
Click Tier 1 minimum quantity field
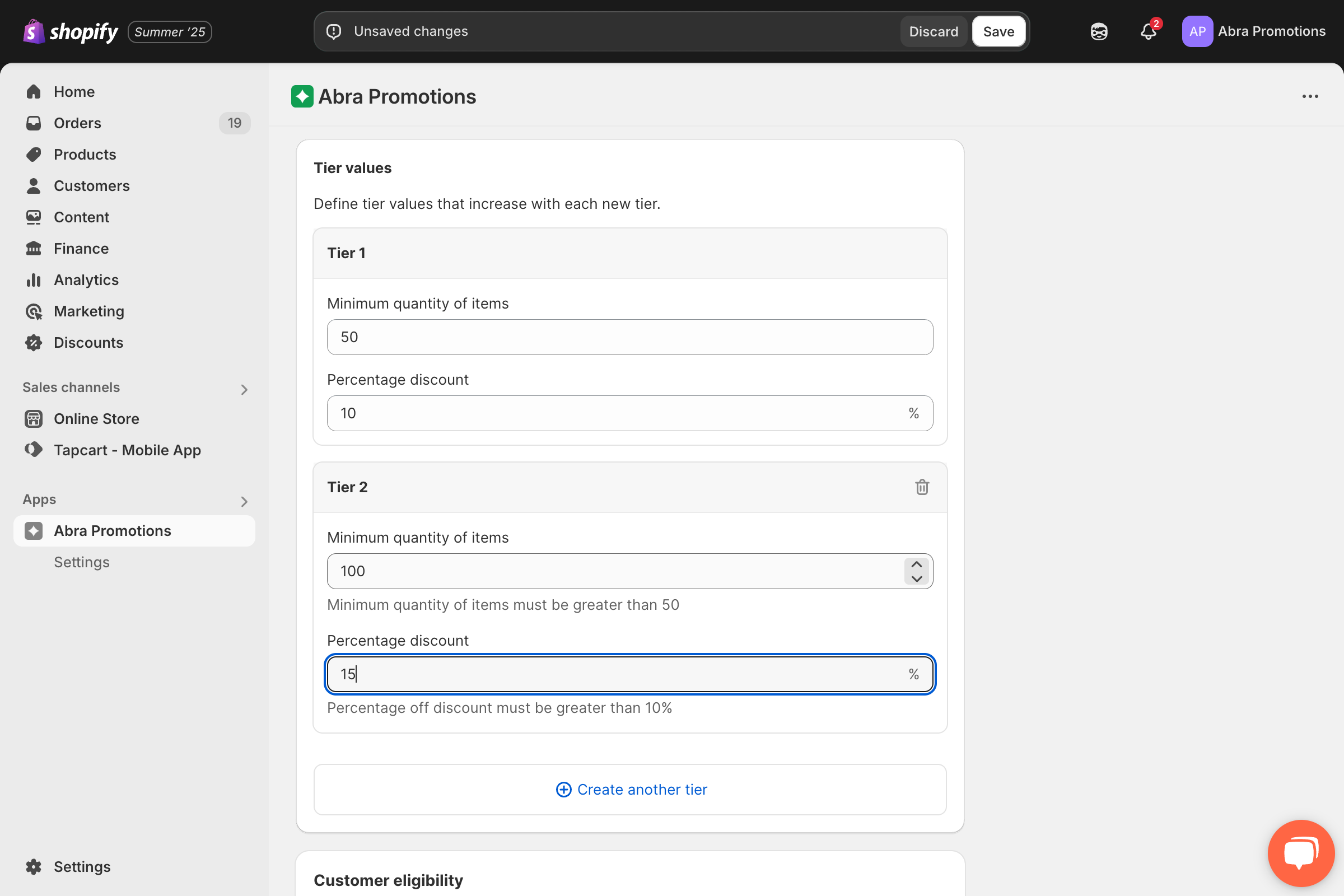pos(629,337)
